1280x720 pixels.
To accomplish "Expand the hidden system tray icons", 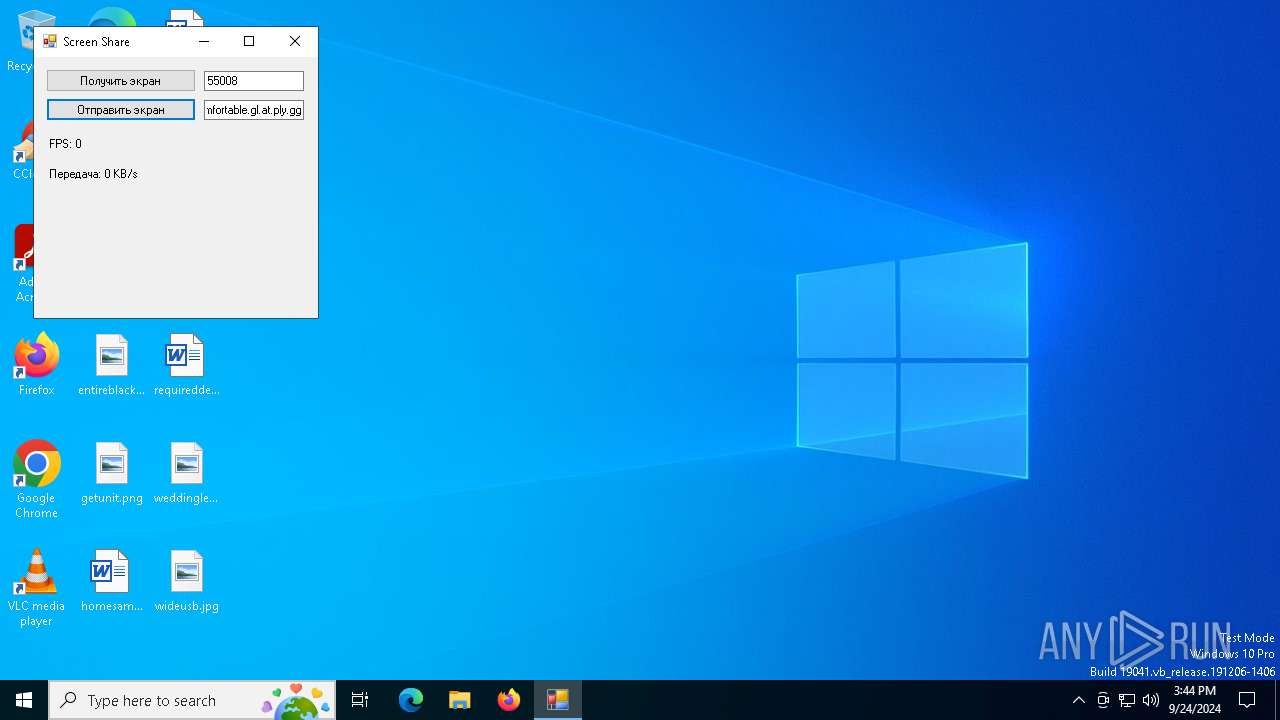I will tap(1078, 700).
